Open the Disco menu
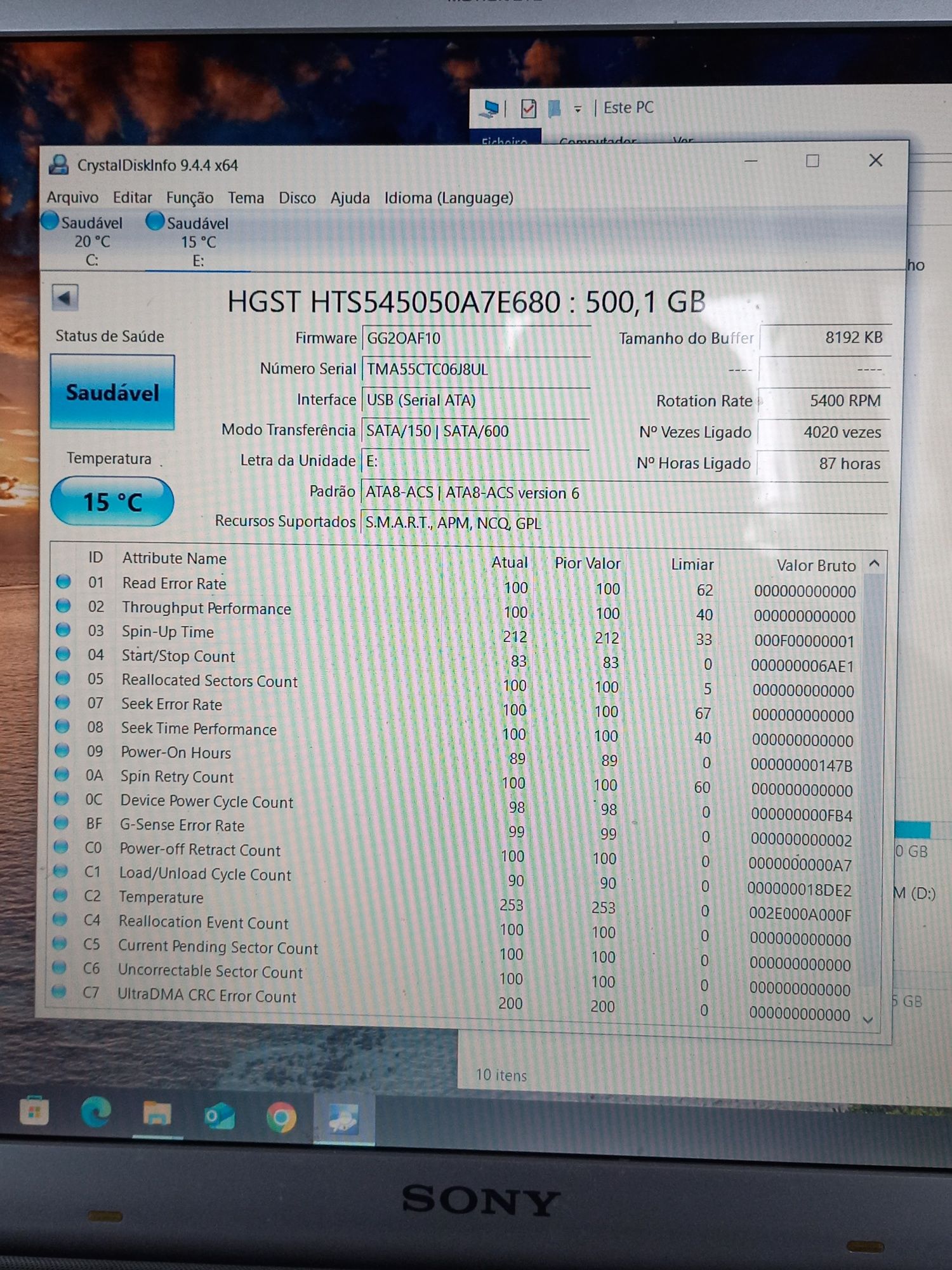 (297, 198)
